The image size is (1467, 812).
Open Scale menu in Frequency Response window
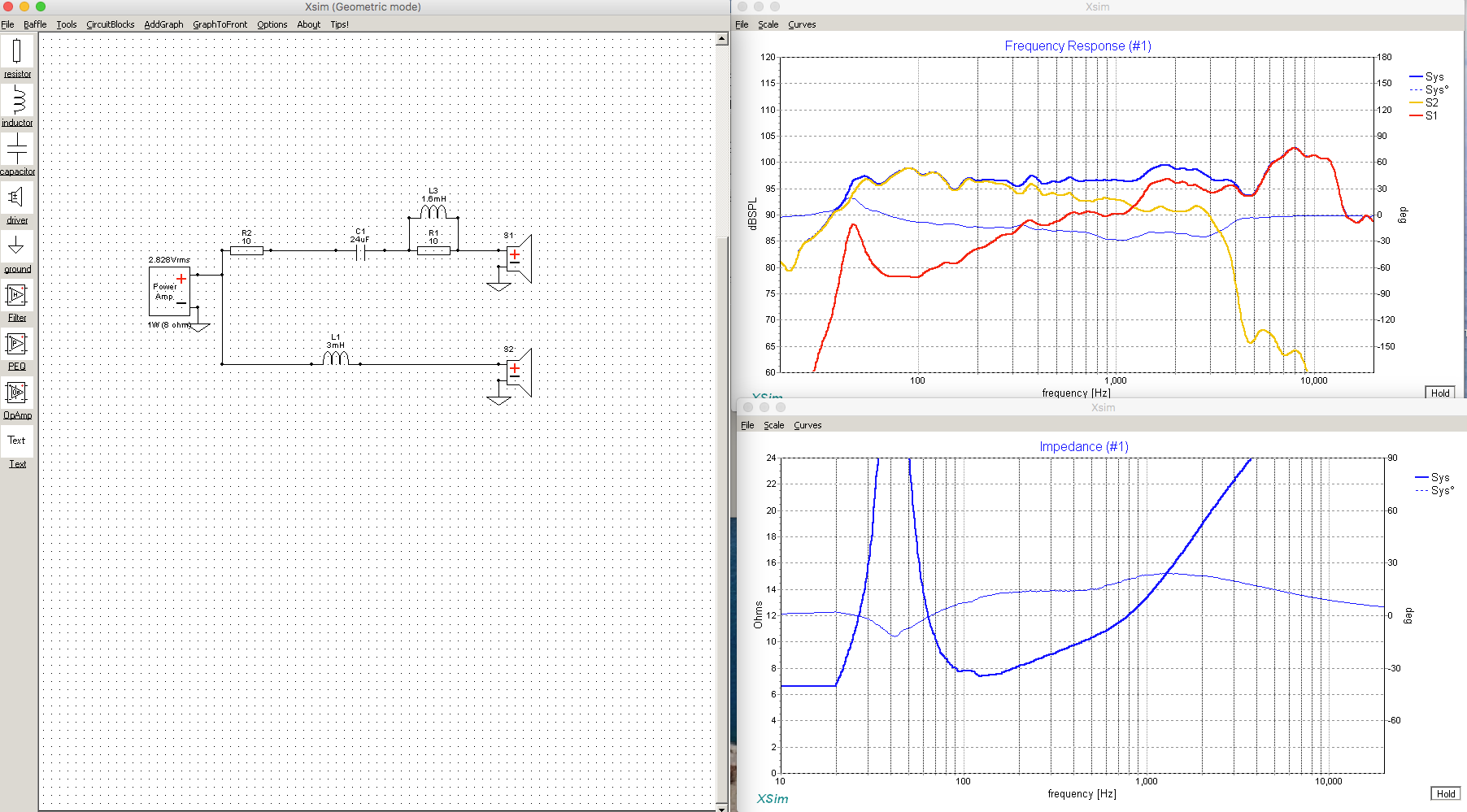(x=768, y=24)
